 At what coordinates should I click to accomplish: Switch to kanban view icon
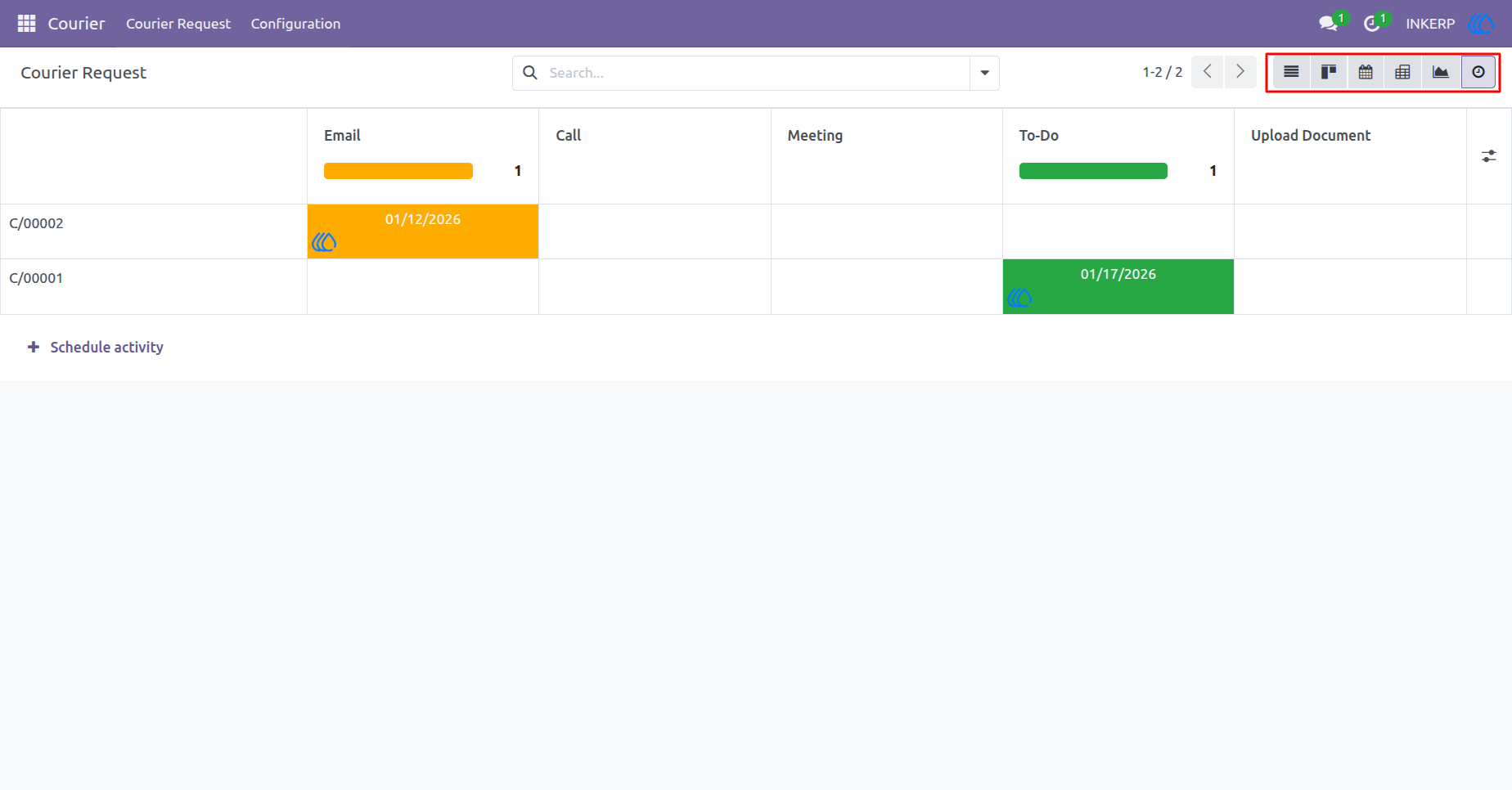(1329, 73)
